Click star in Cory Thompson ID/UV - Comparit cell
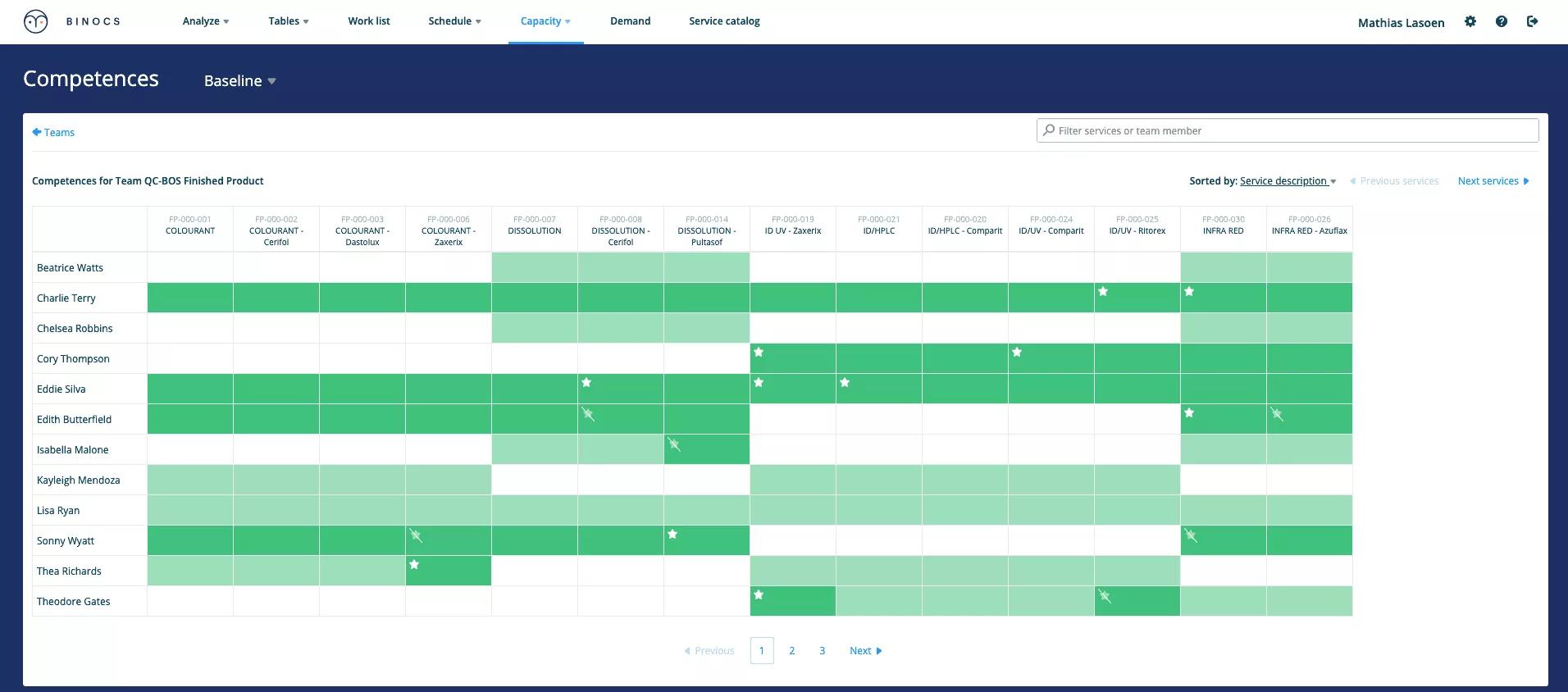Screen dimensions: 1568x692 [x=1017, y=352]
